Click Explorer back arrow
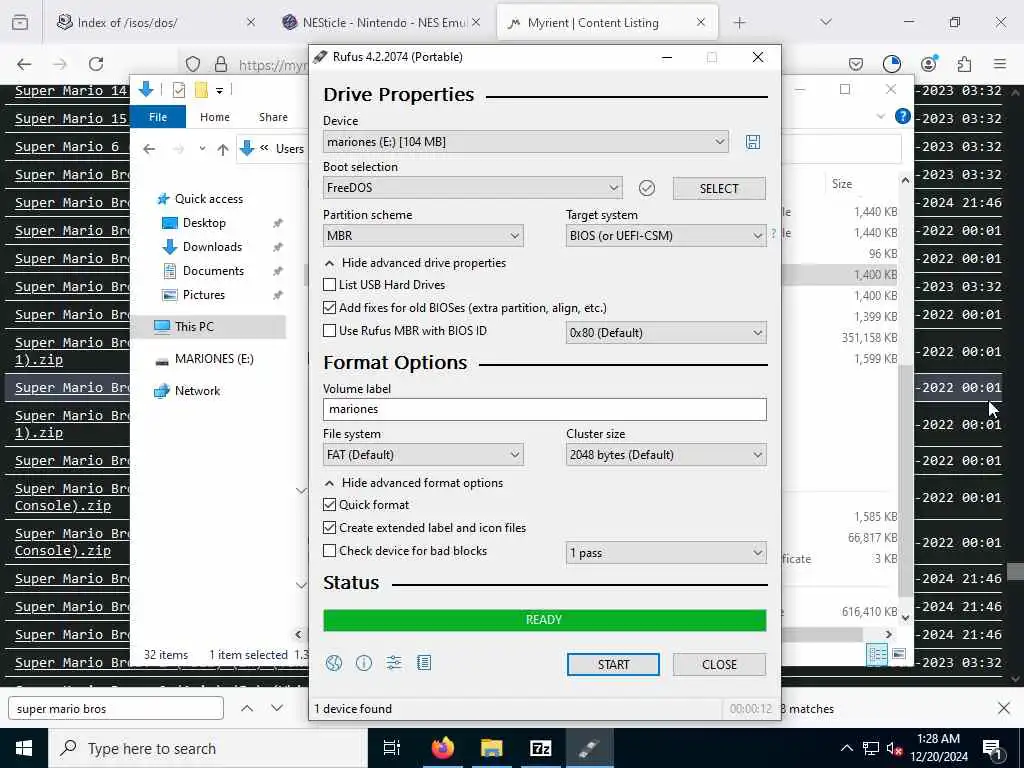This screenshot has height=768, width=1024. [149, 150]
